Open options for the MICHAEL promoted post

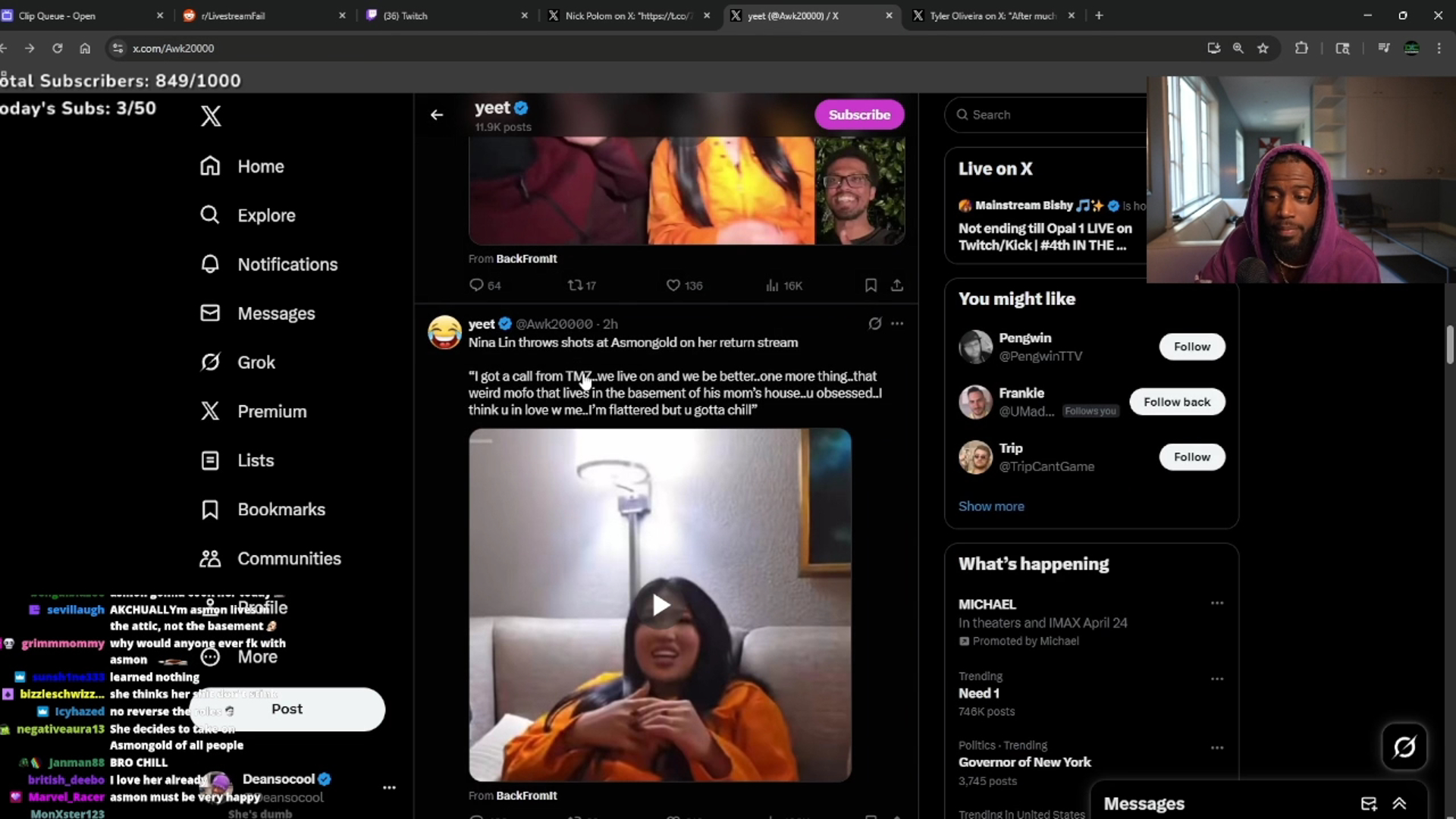pyautogui.click(x=1218, y=603)
